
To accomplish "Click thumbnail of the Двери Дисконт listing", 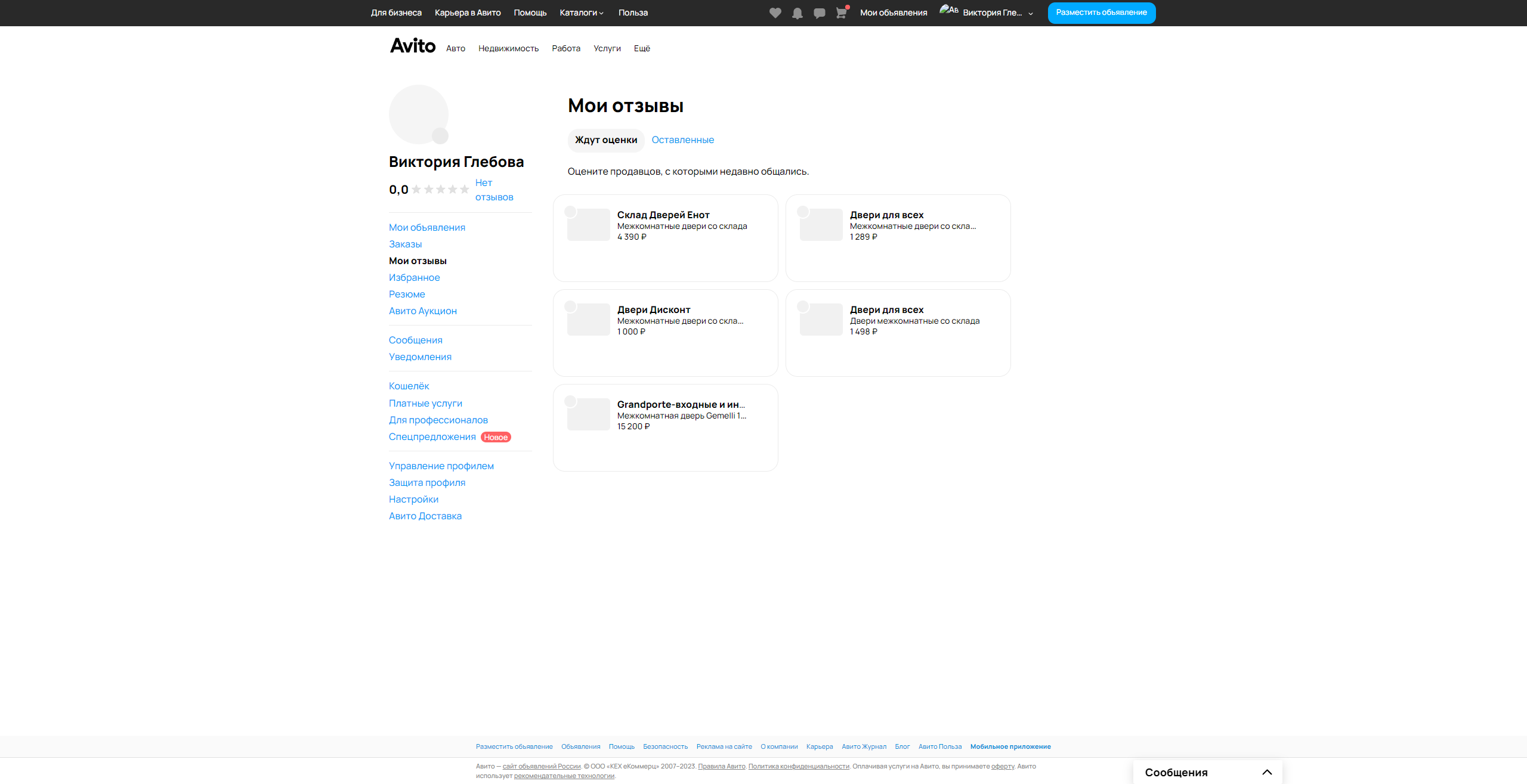I will click(x=588, y=320).
